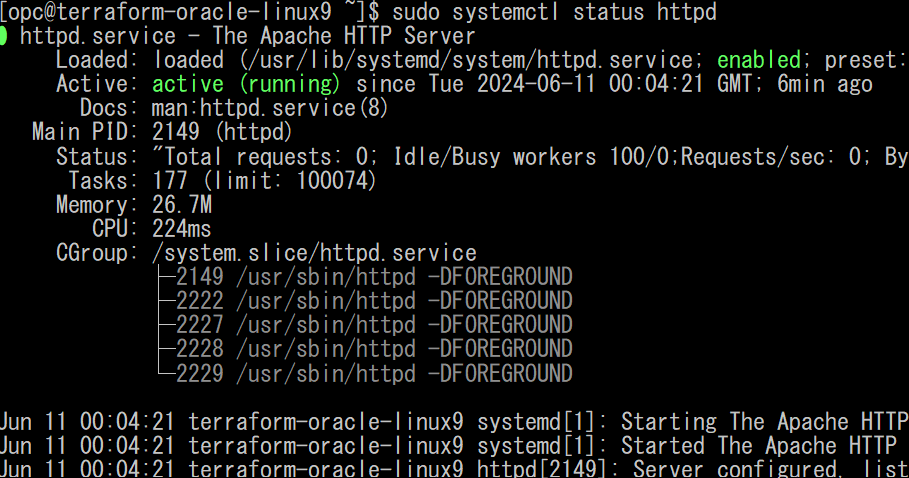
Task: Click the green status dot beside httpd.service
Action: [x=3, y=36]
